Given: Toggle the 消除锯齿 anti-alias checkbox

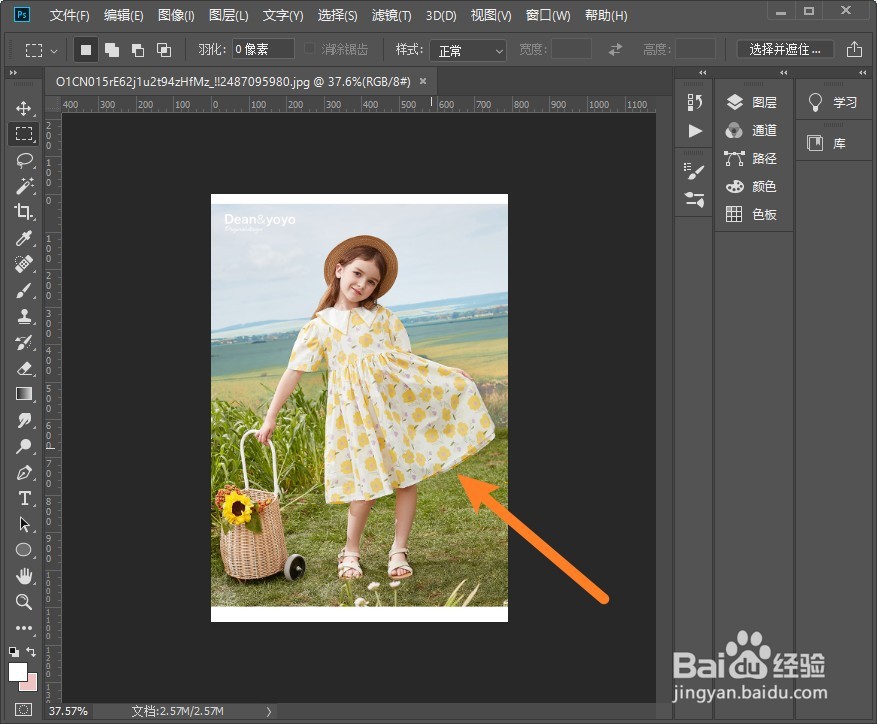Looking at the screenshot, I should coord(311,49).
